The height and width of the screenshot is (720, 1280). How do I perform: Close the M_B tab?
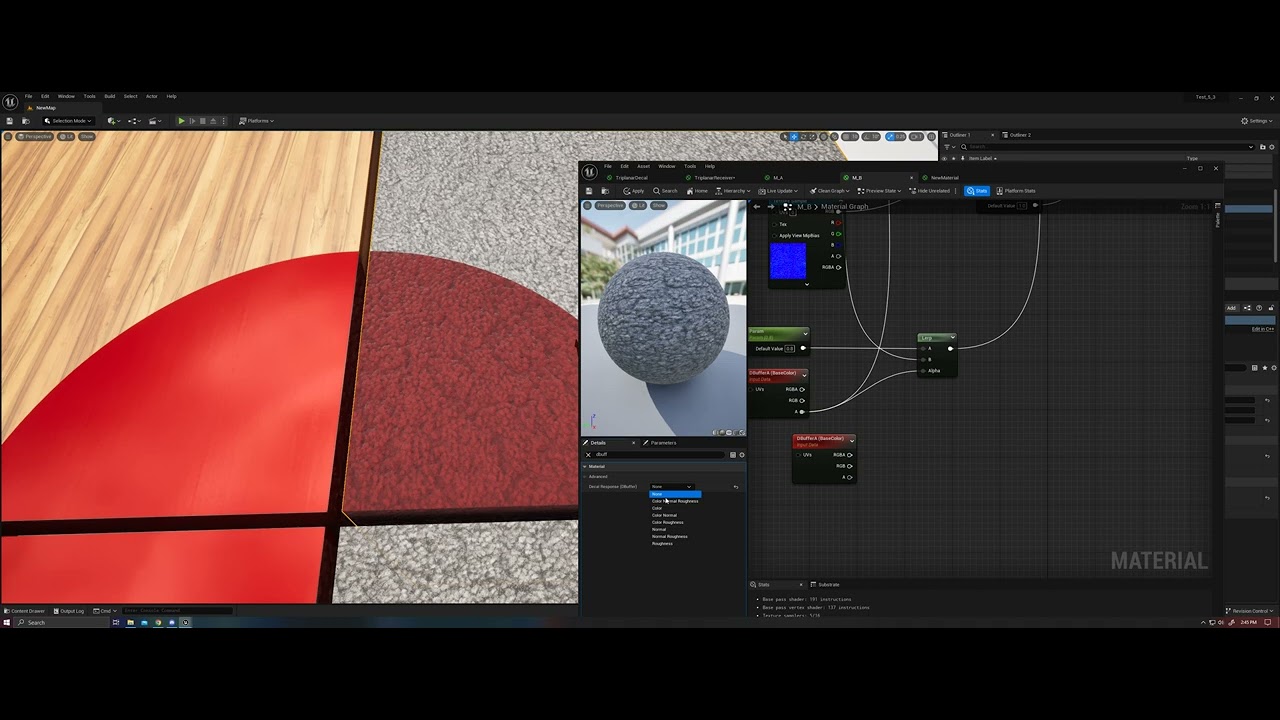pos(911,178)
